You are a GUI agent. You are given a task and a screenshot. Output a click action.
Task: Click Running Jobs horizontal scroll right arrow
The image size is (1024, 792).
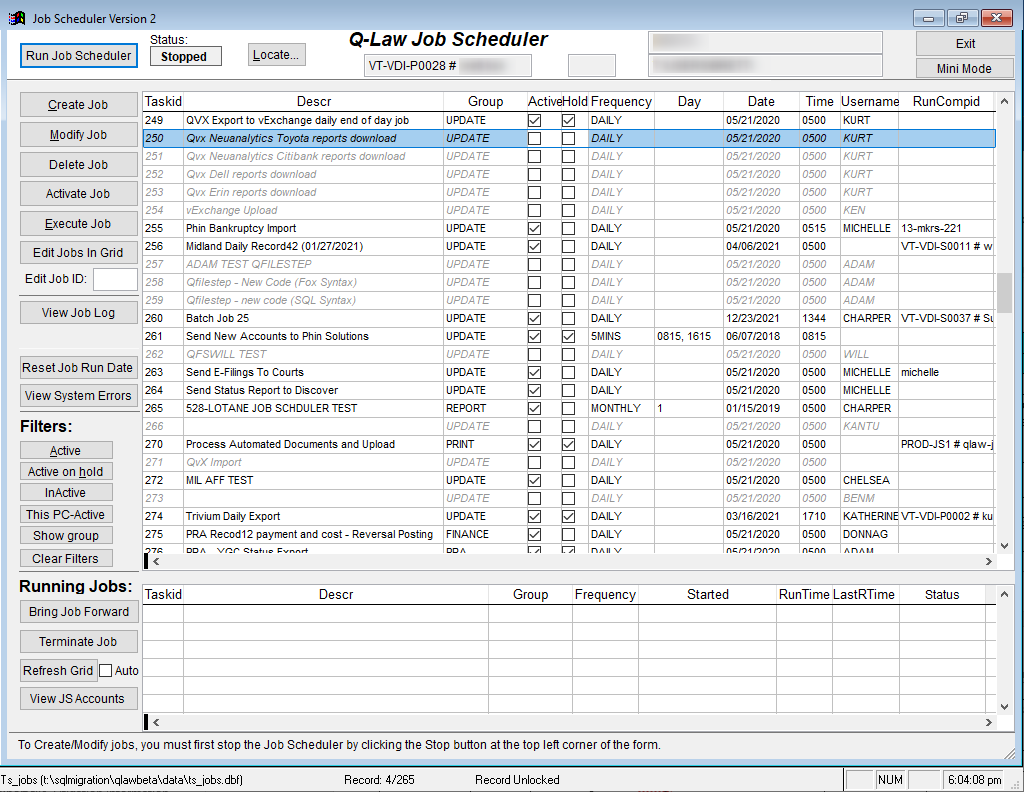pos(988,722)
